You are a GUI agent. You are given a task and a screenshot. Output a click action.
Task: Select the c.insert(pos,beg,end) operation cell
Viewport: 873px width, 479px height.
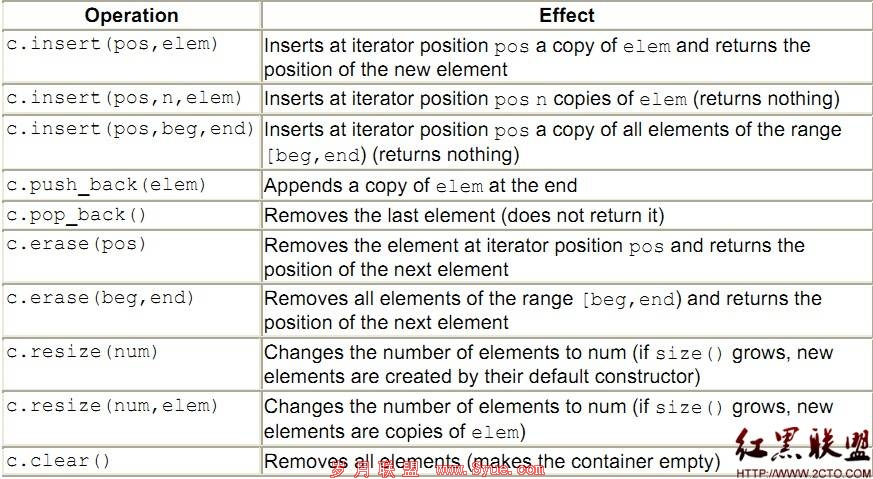point(131,142)
